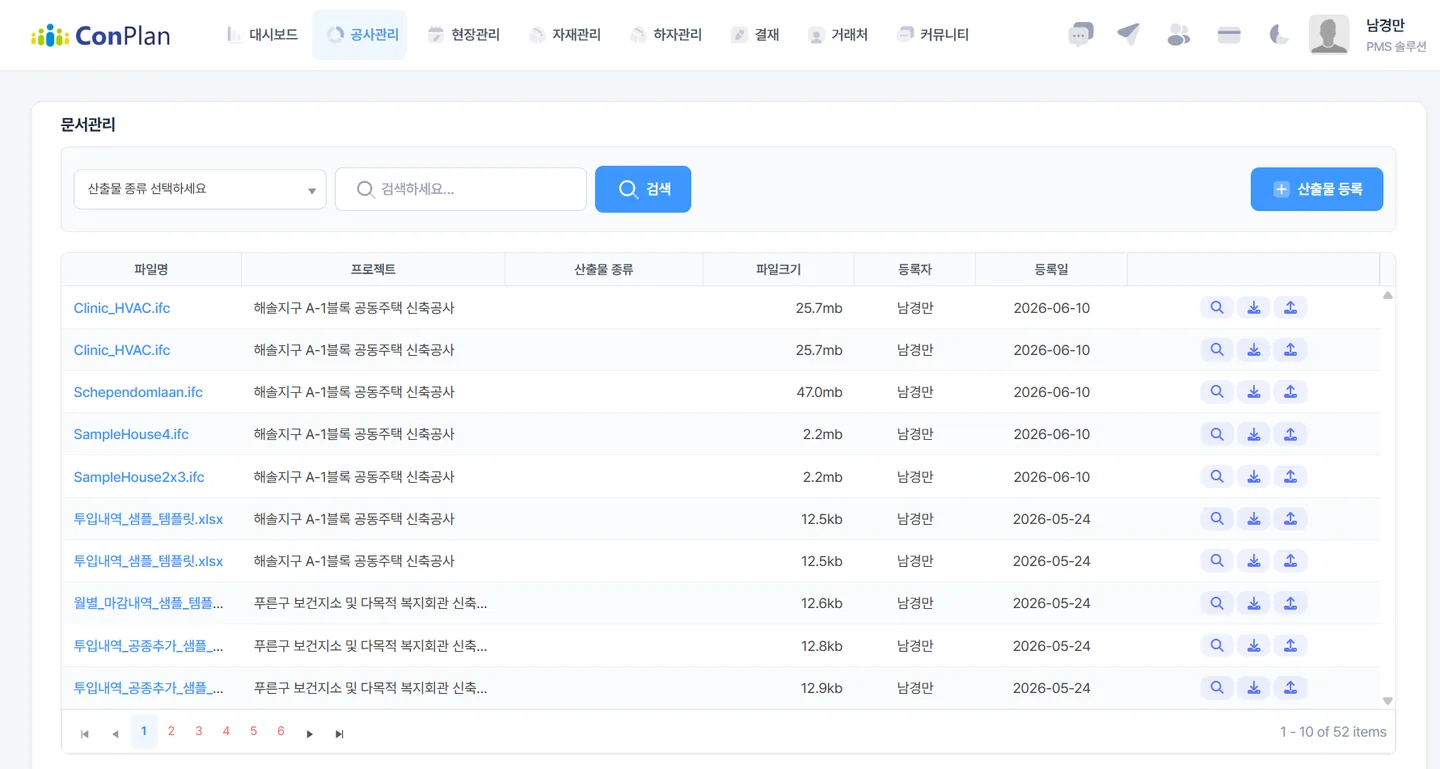
Task: Open the SampleHouse2x3.ifc file link
Action: pos(139,477)
